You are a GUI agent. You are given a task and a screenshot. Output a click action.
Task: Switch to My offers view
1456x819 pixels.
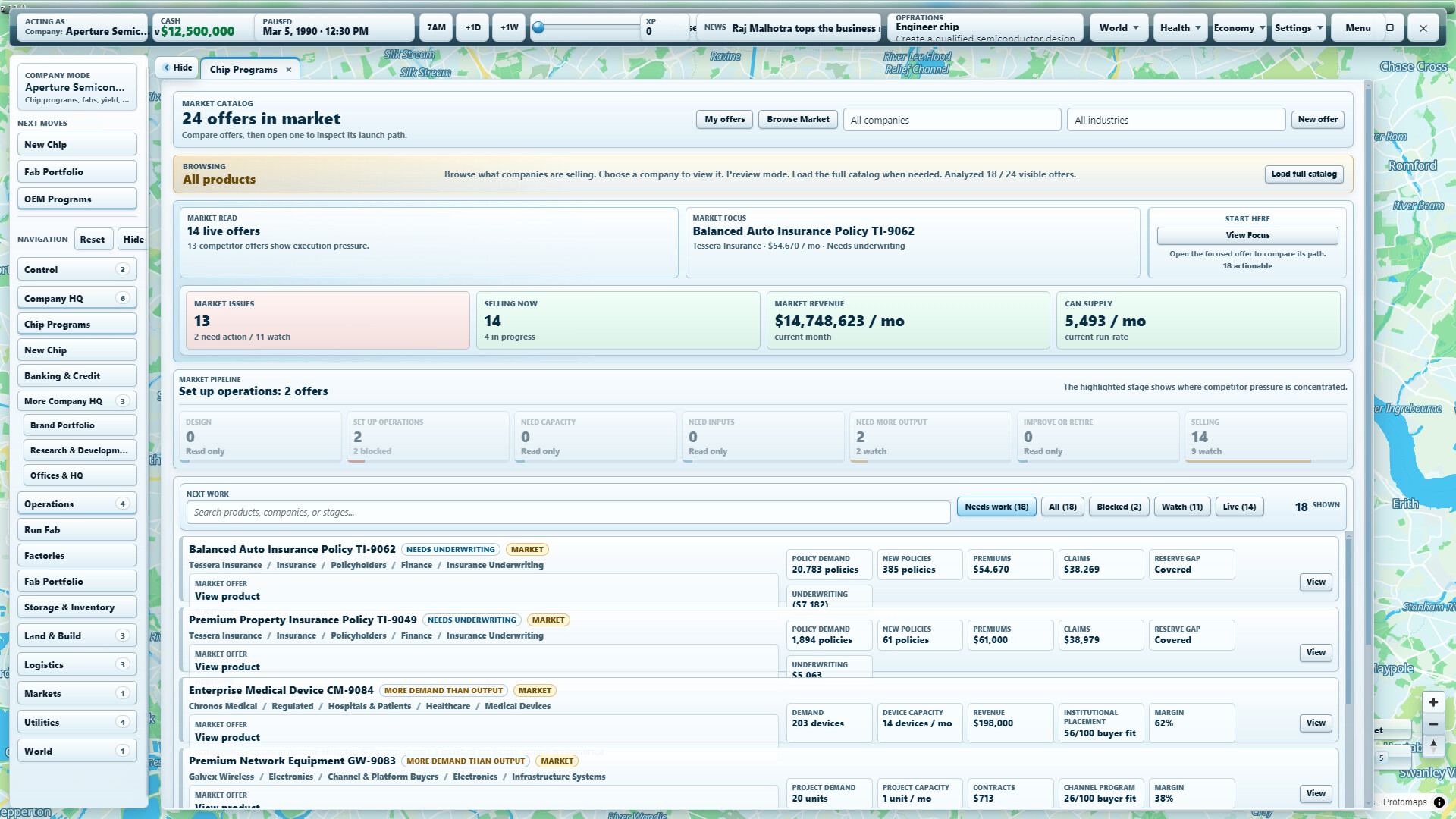click(724, 119)
